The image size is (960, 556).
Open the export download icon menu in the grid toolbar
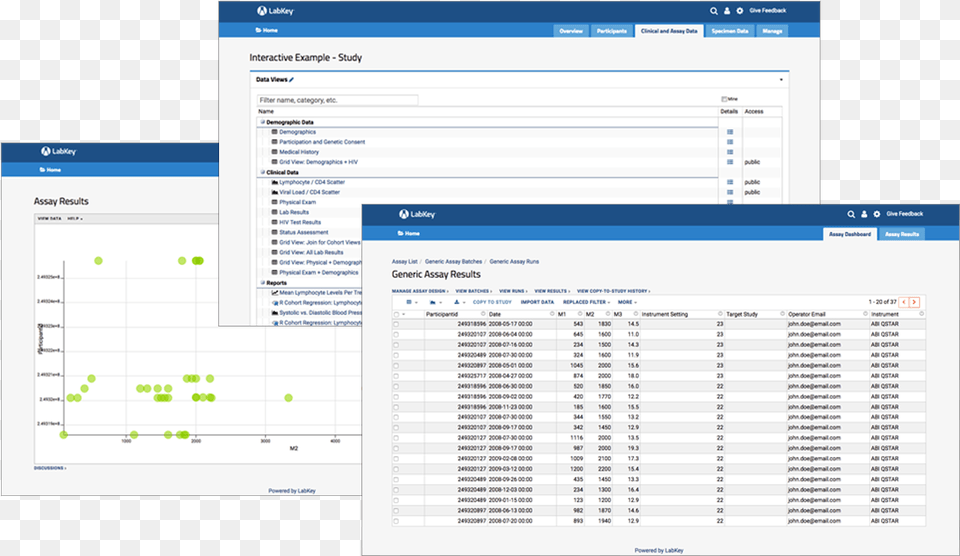[459, 301]
